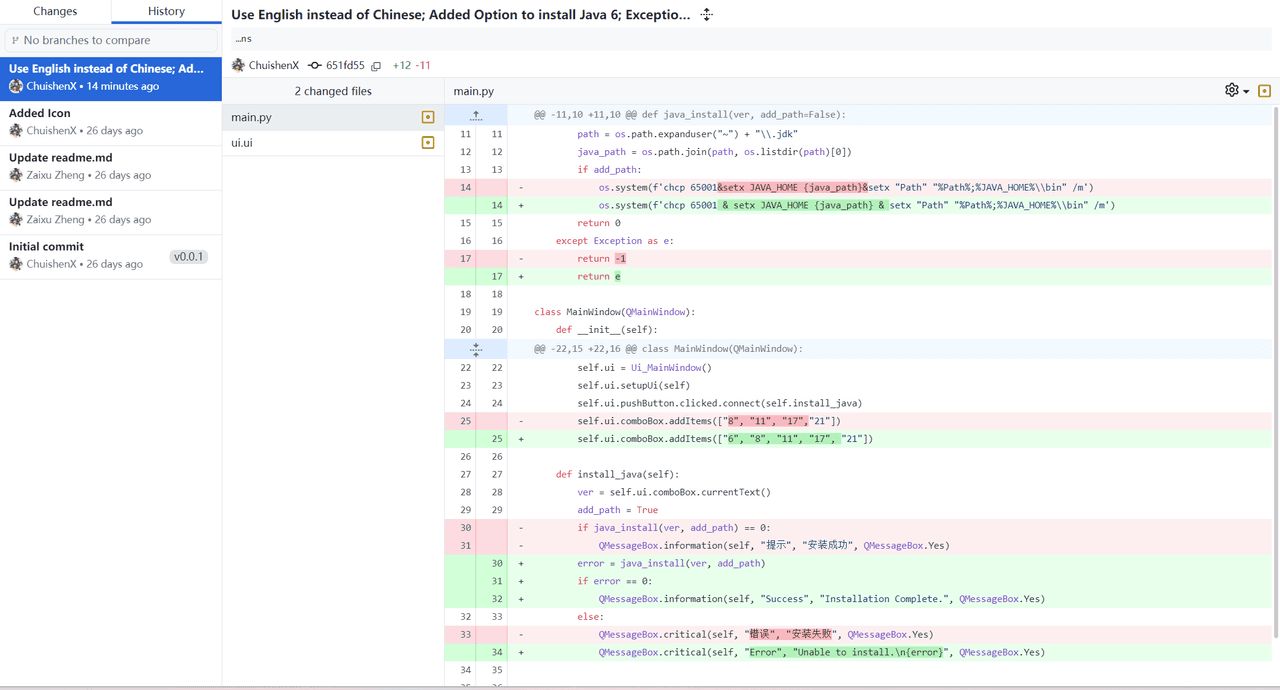Image resolution: width=1280 pixels, height=690 pixels.
Task: Click the modified status icon beside ui.ui
Action: click(x=428, y=143)
